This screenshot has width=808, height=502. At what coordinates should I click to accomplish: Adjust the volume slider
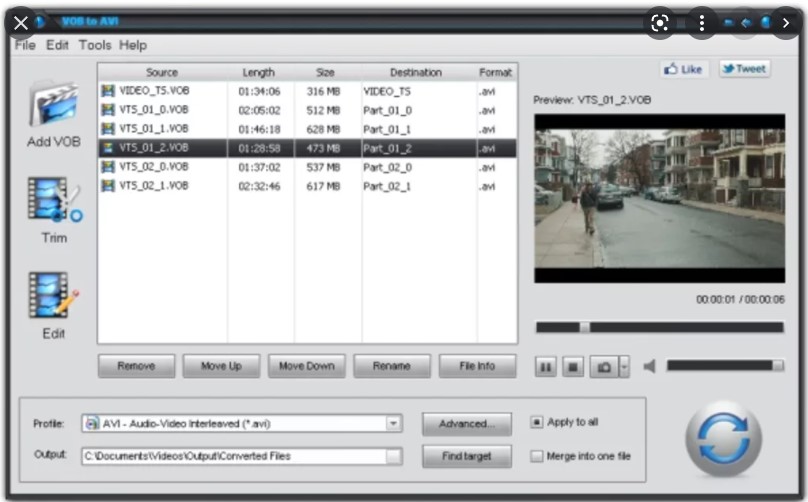click(725, 365)
